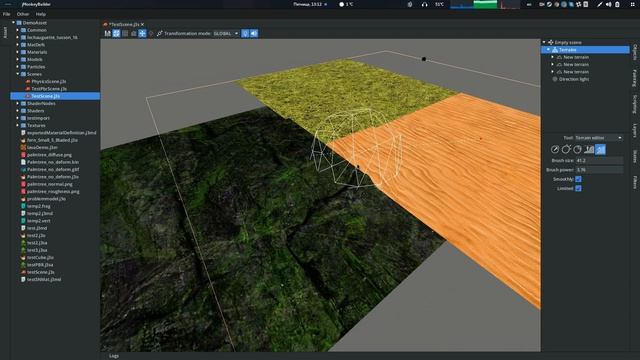The image size is (640, 360).
Task: Open the File menu
Action: [7, 14]
